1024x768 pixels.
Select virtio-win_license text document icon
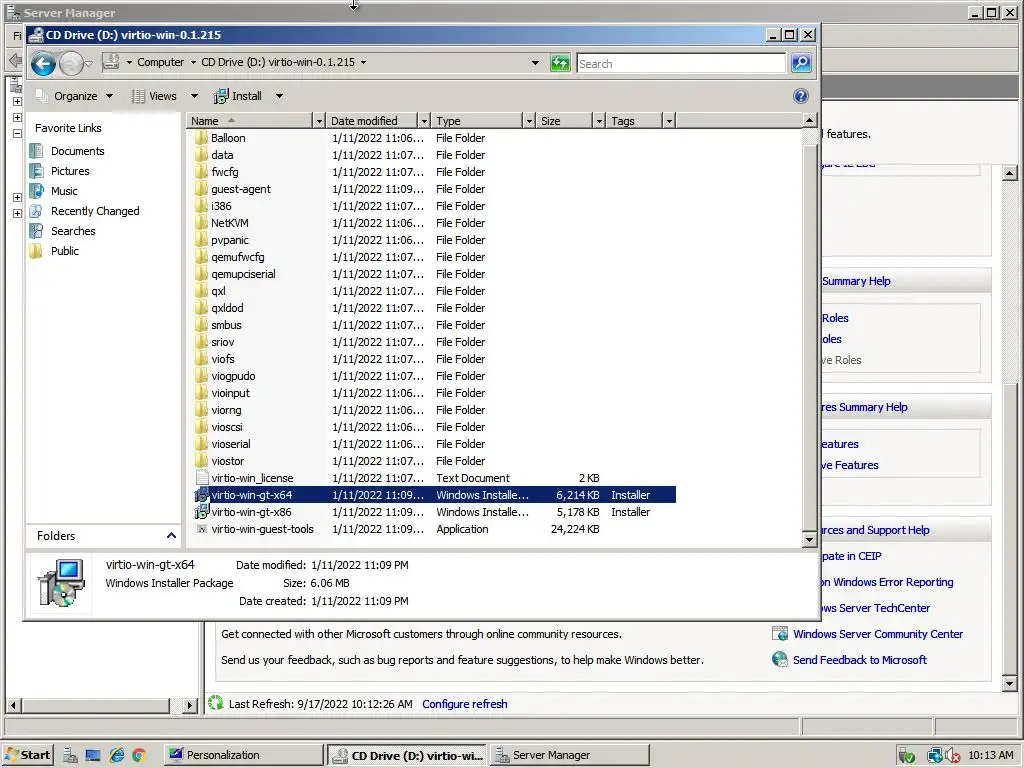[x=201, y=478]
